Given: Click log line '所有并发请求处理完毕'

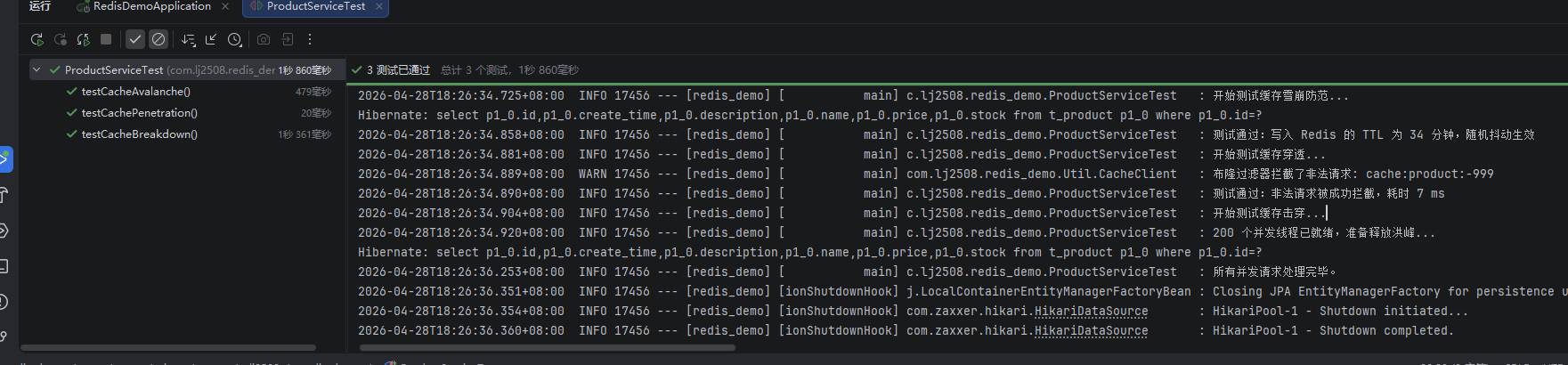Looking at the screenshot, I should click(847, 272).
